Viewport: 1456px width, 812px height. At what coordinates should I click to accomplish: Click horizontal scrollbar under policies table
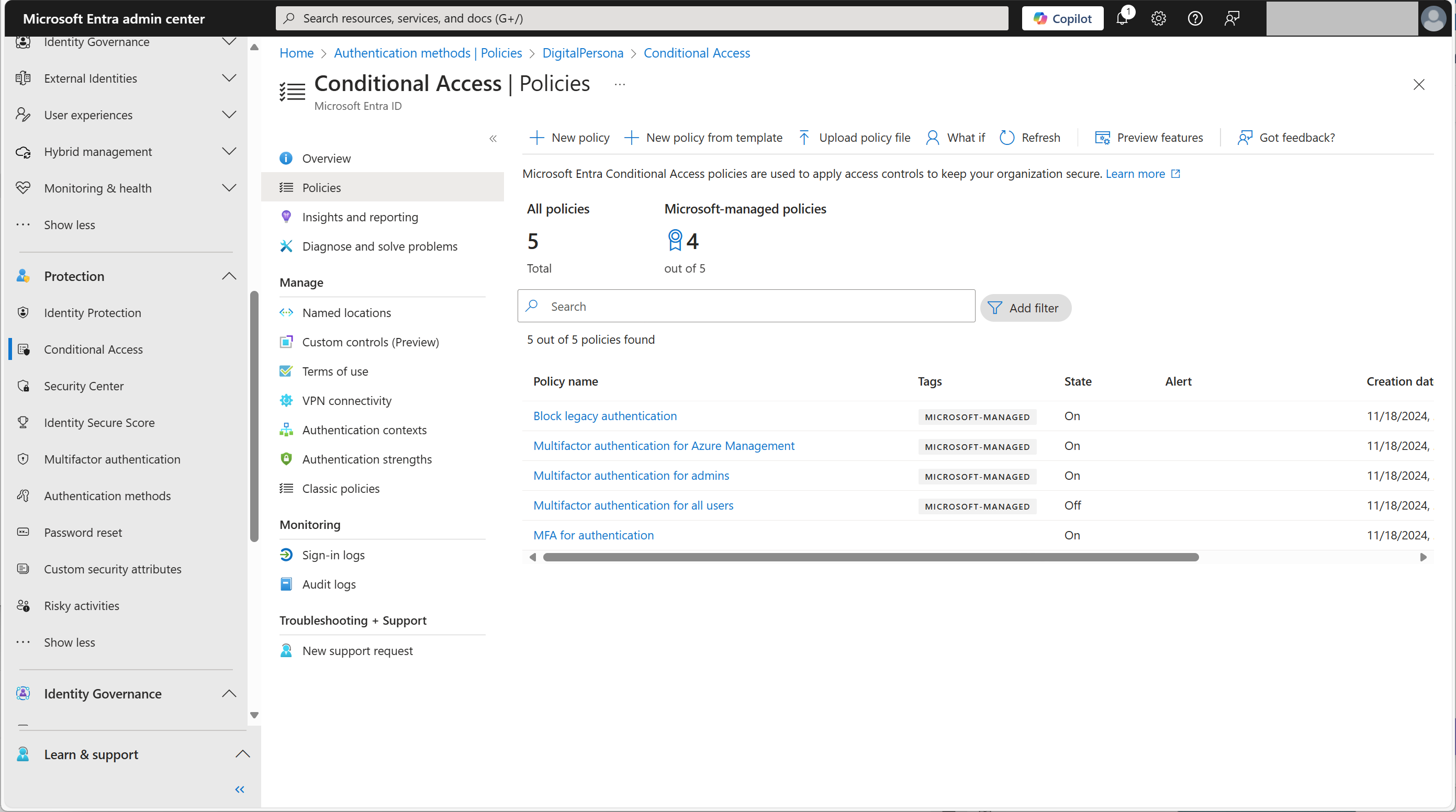coord(870,557)
